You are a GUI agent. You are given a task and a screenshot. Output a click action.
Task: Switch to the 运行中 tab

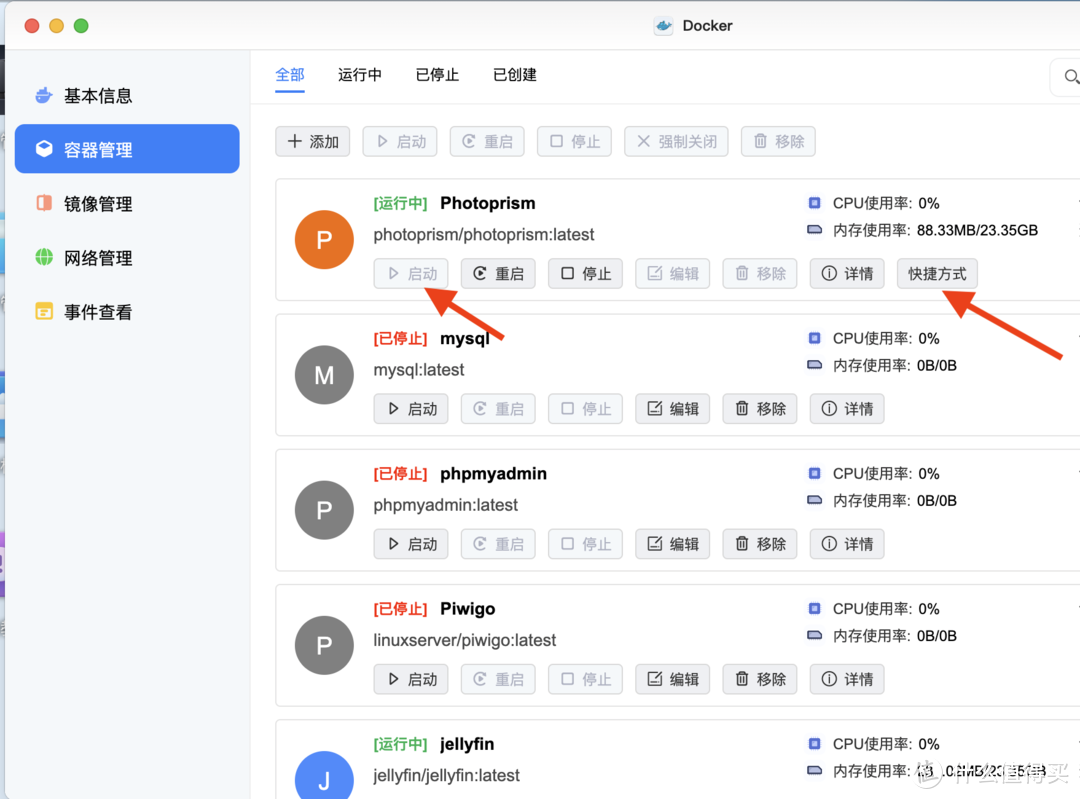[360, 74]
